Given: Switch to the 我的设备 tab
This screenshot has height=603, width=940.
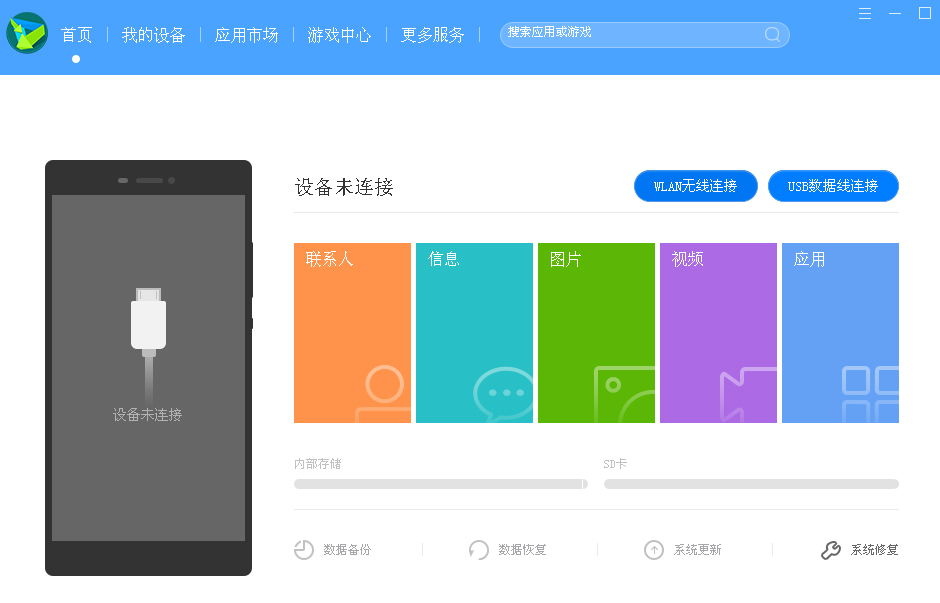Looking at the screenshot, I should pos(152,33).
